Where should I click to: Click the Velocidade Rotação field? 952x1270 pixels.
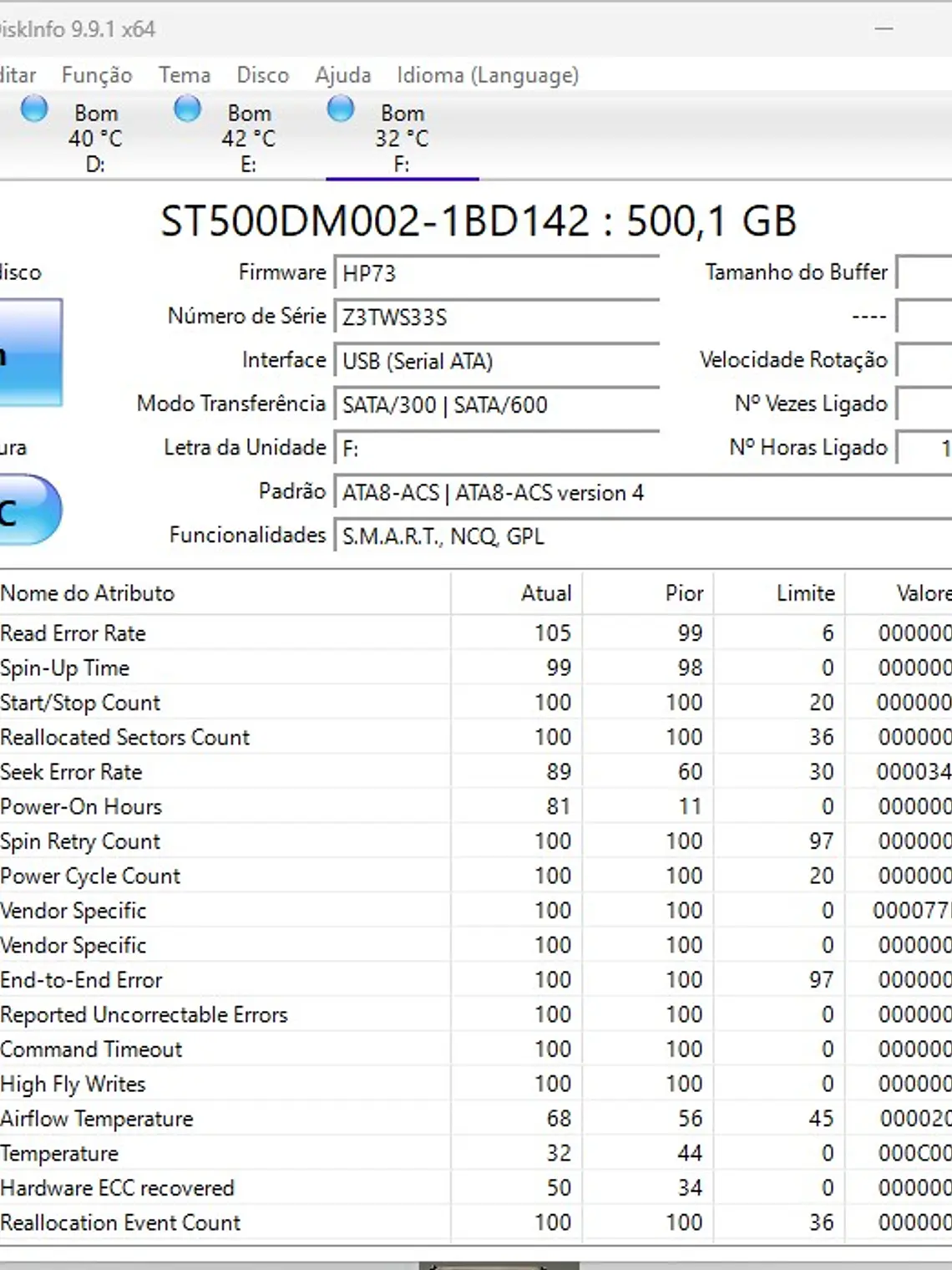click(x=924, y=360)
